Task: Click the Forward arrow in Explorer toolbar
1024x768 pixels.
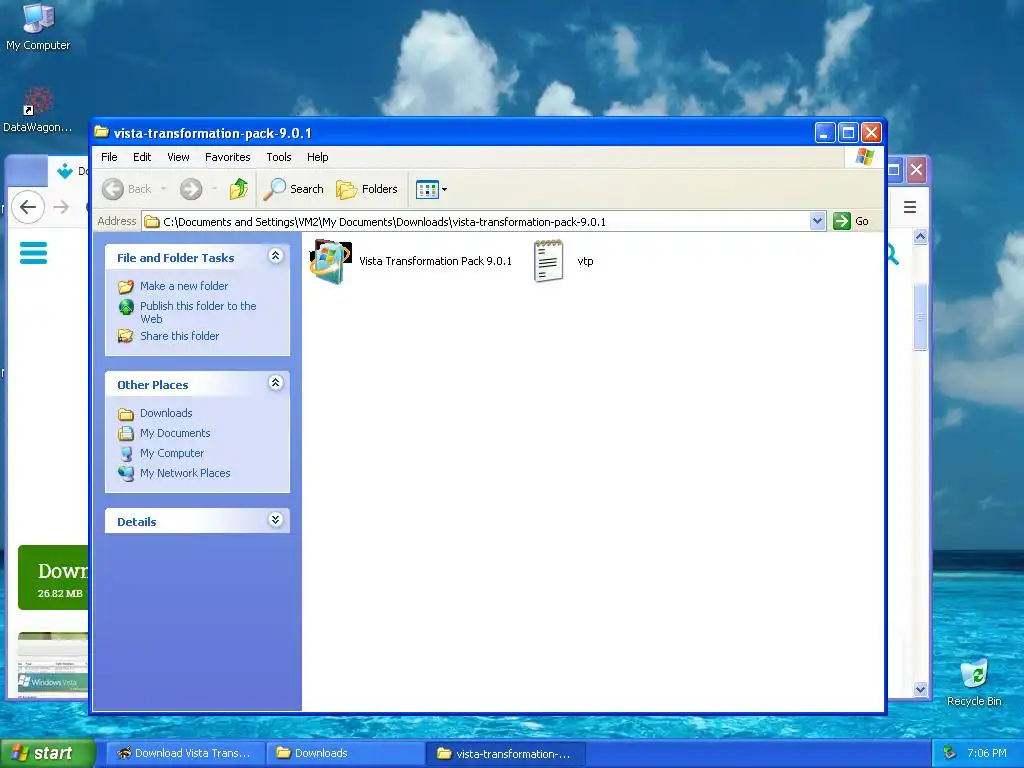Action: pos(191,189)
